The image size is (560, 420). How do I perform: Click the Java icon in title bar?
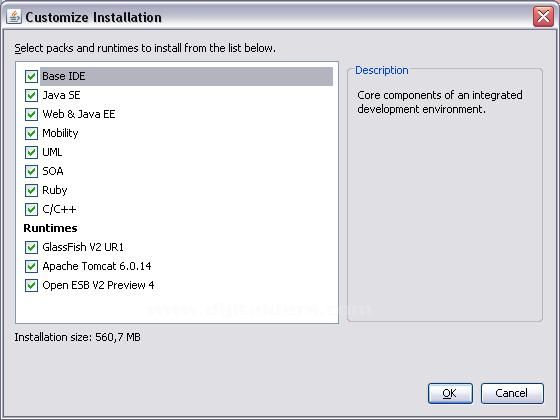click(14, 16)
